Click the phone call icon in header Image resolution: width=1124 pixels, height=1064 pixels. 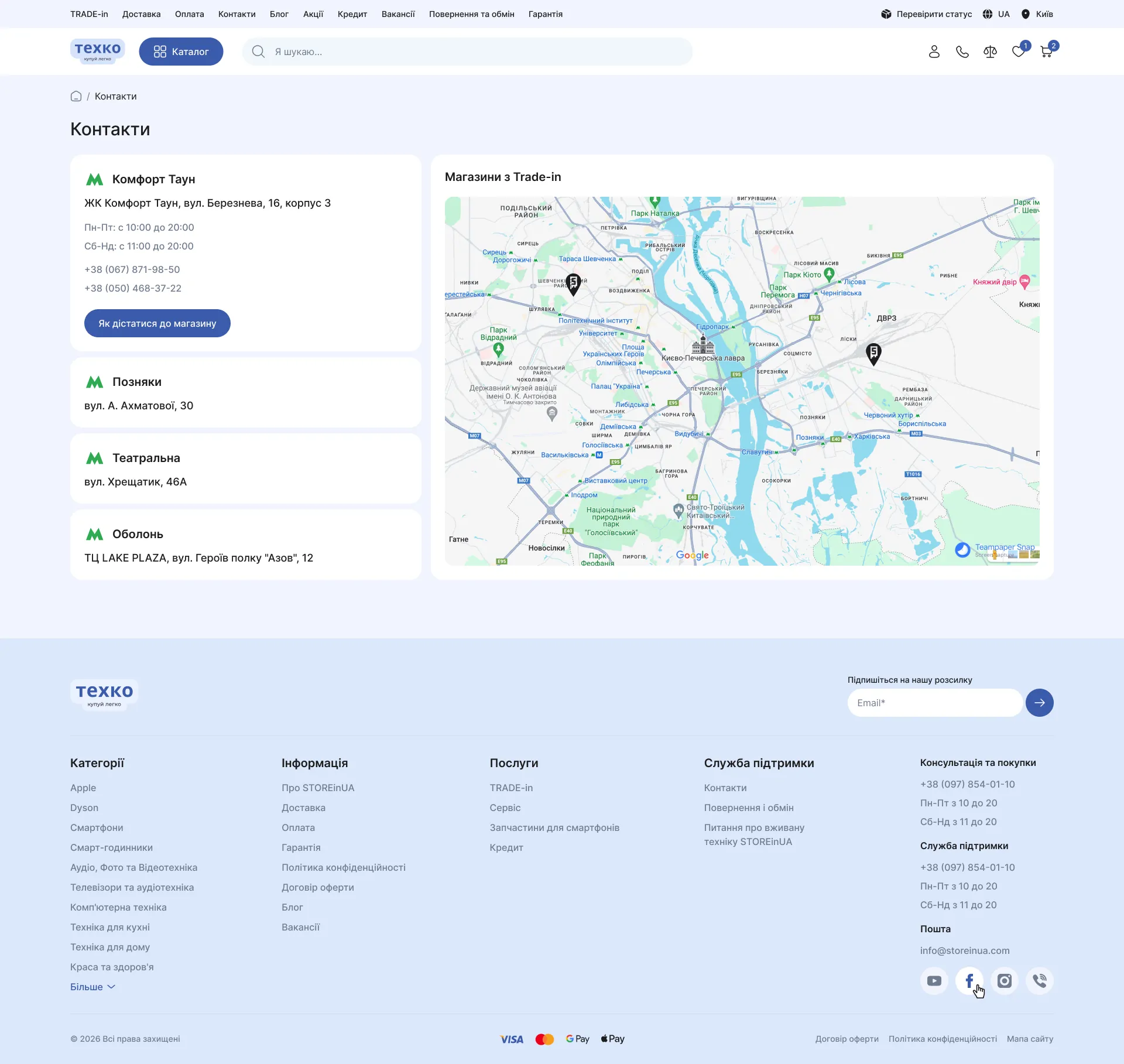(962, 52)
